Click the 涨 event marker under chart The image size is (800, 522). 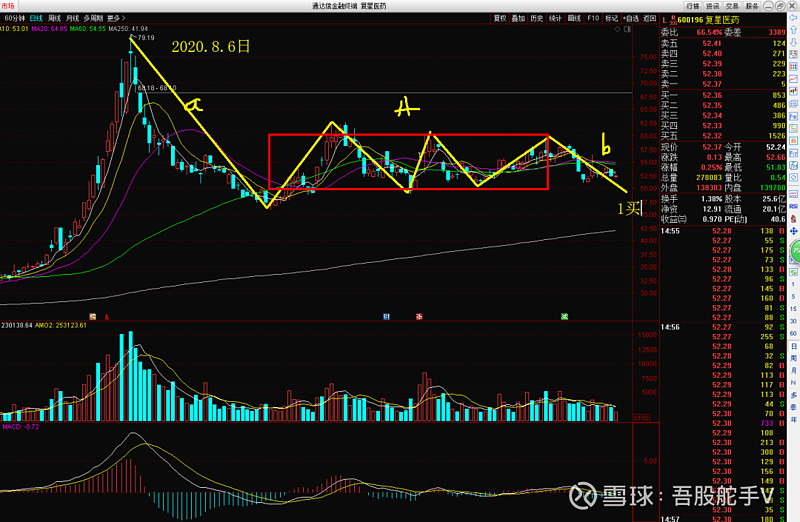(x=419, y=317)
